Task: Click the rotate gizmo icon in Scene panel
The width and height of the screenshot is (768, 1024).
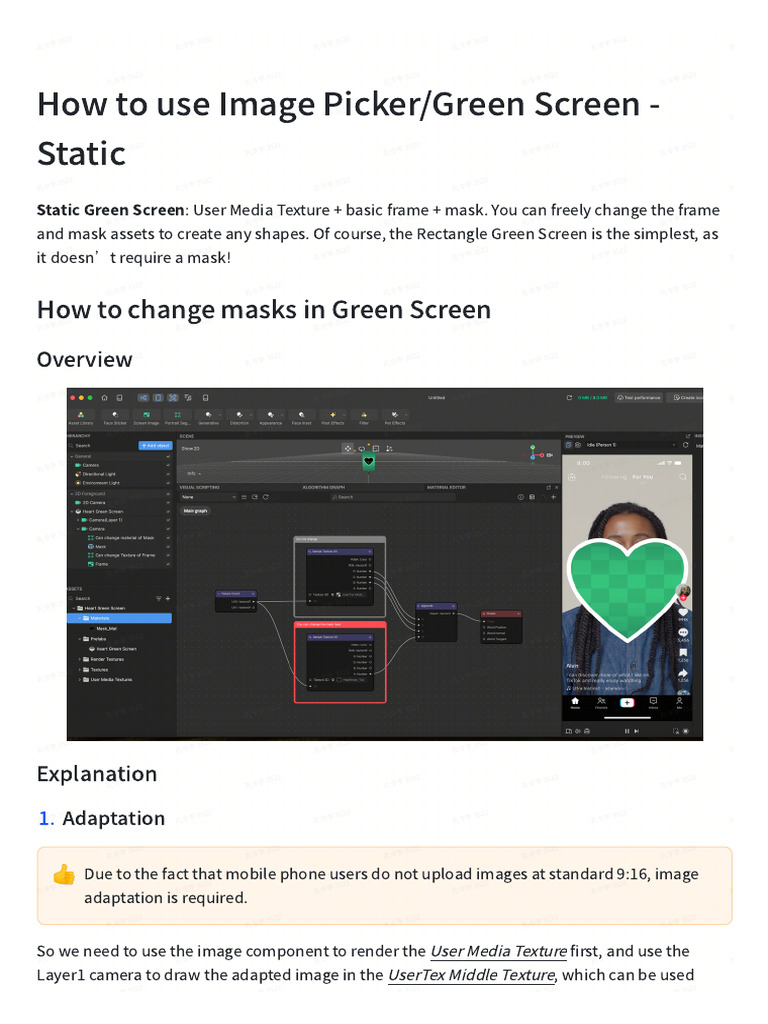Action: [x=362, y=449]
